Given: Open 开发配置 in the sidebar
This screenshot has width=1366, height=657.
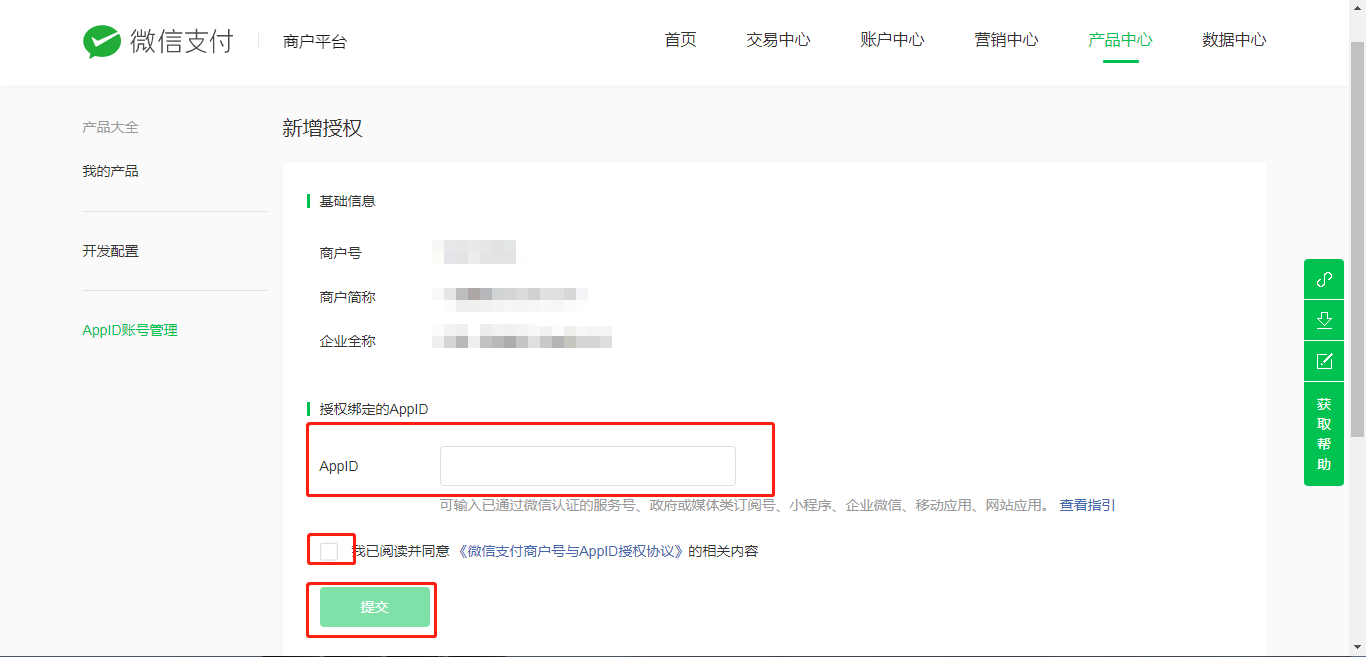Looking at the screenshot, I should pos(110,251).
